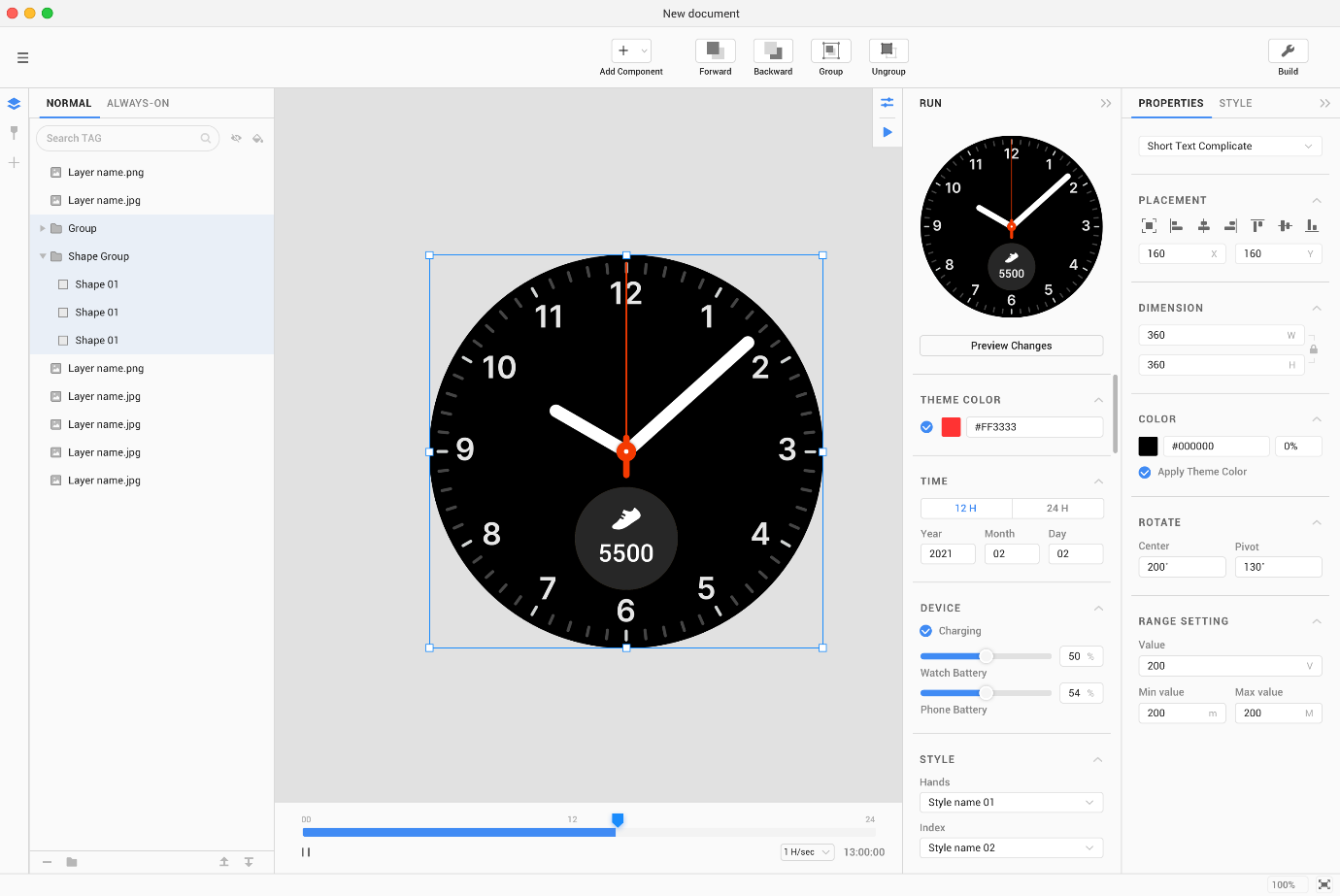Click the dimension aspect ratio lock
1340x896 pixels.
tap(1313, 349)
